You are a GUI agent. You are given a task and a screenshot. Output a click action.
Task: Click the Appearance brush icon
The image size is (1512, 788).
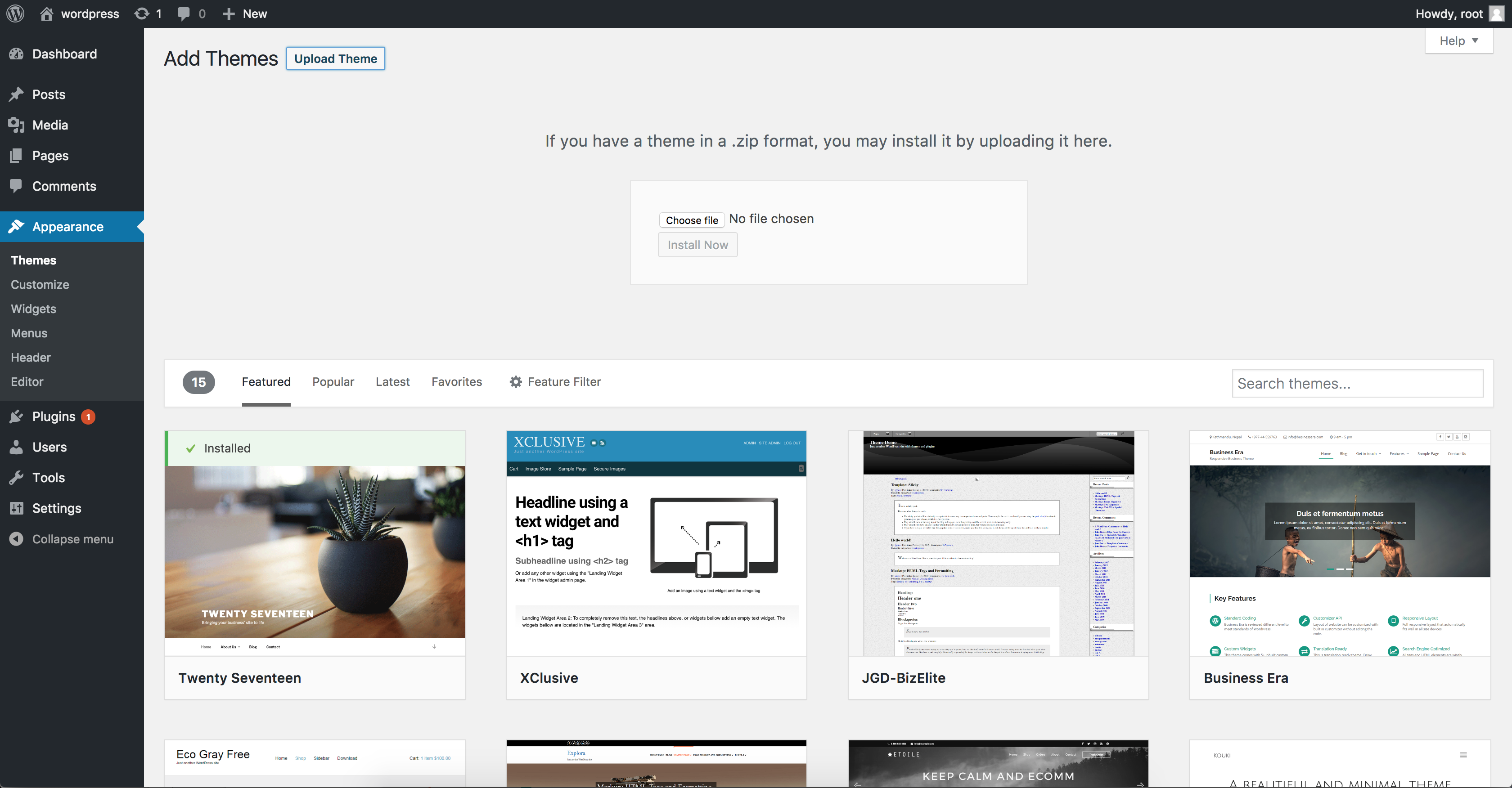pyautogui.click(x=16, y=227)
